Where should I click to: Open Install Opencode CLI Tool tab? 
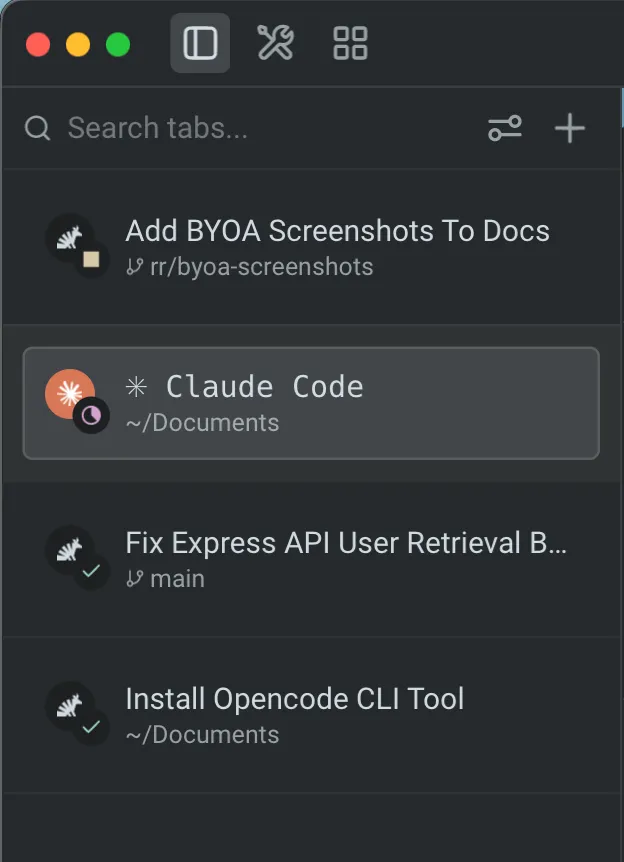(311, 715)
